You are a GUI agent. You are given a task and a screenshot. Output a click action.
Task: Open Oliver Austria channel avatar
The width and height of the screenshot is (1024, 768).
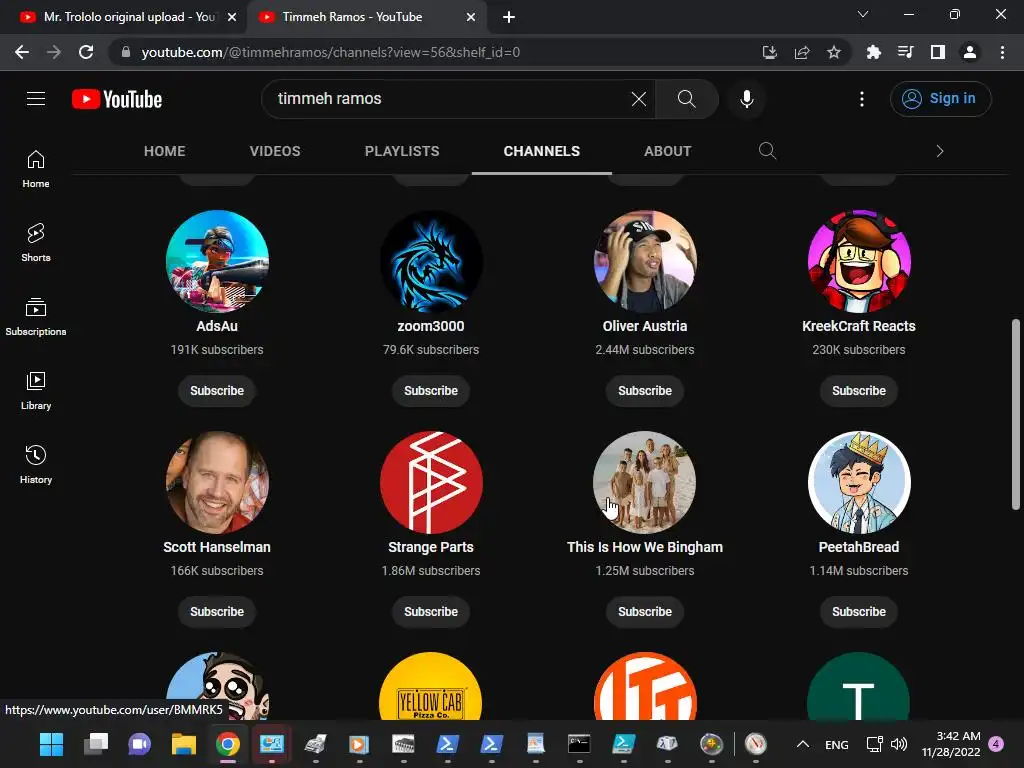point(645,261)
